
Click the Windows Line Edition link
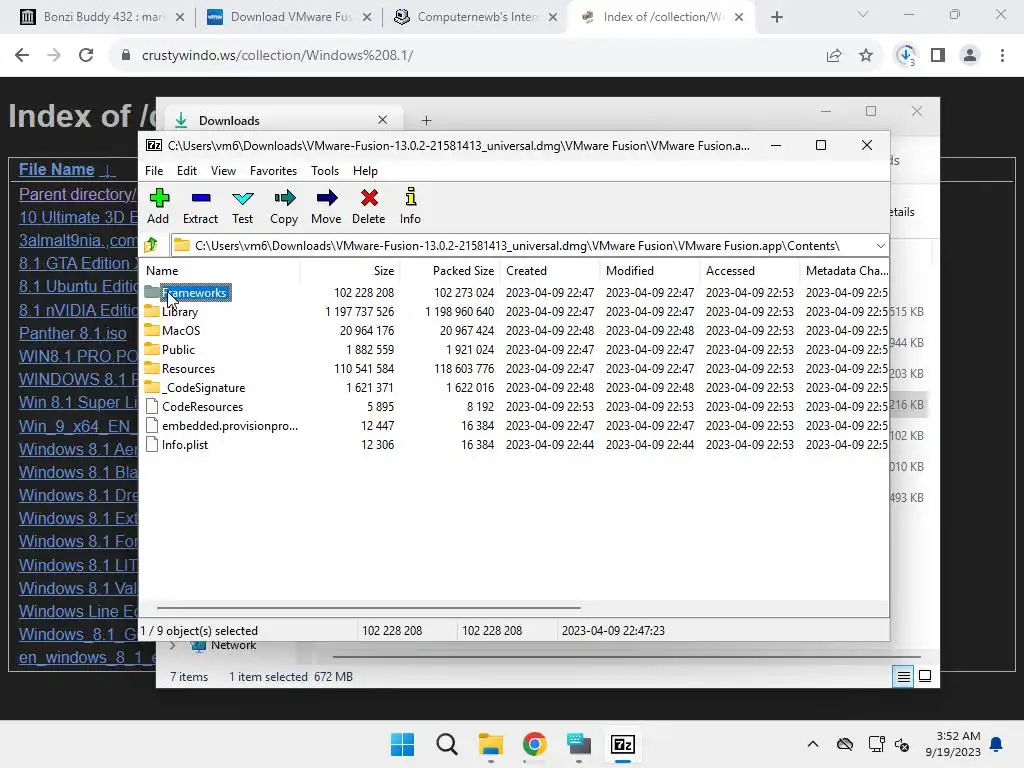click(78, 611)
